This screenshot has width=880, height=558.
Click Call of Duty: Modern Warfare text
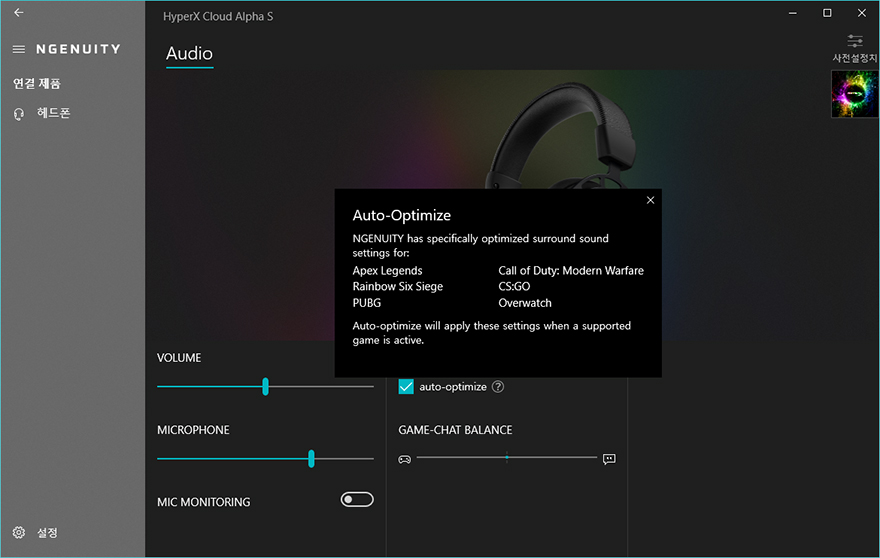pyautogui.click(x=571, y=271)
